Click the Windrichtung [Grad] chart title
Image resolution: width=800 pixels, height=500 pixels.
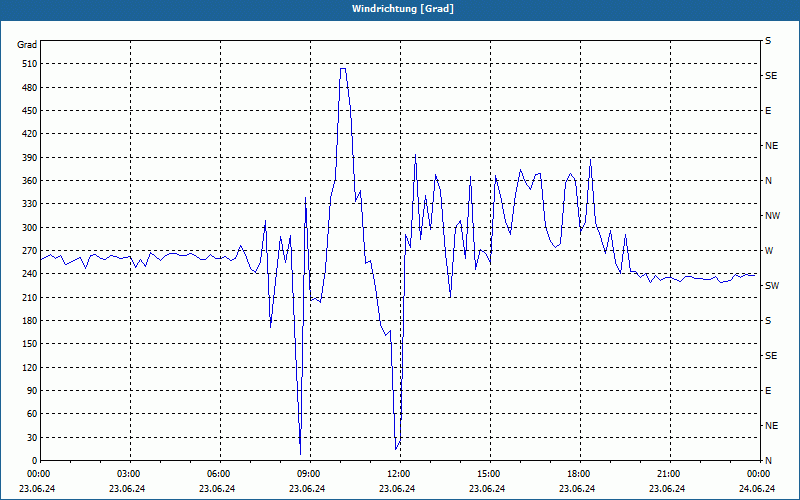403,9
